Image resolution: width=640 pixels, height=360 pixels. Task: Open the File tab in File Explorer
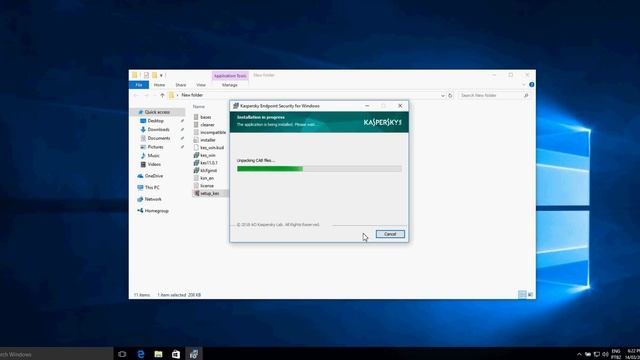[x=139, y=85]
